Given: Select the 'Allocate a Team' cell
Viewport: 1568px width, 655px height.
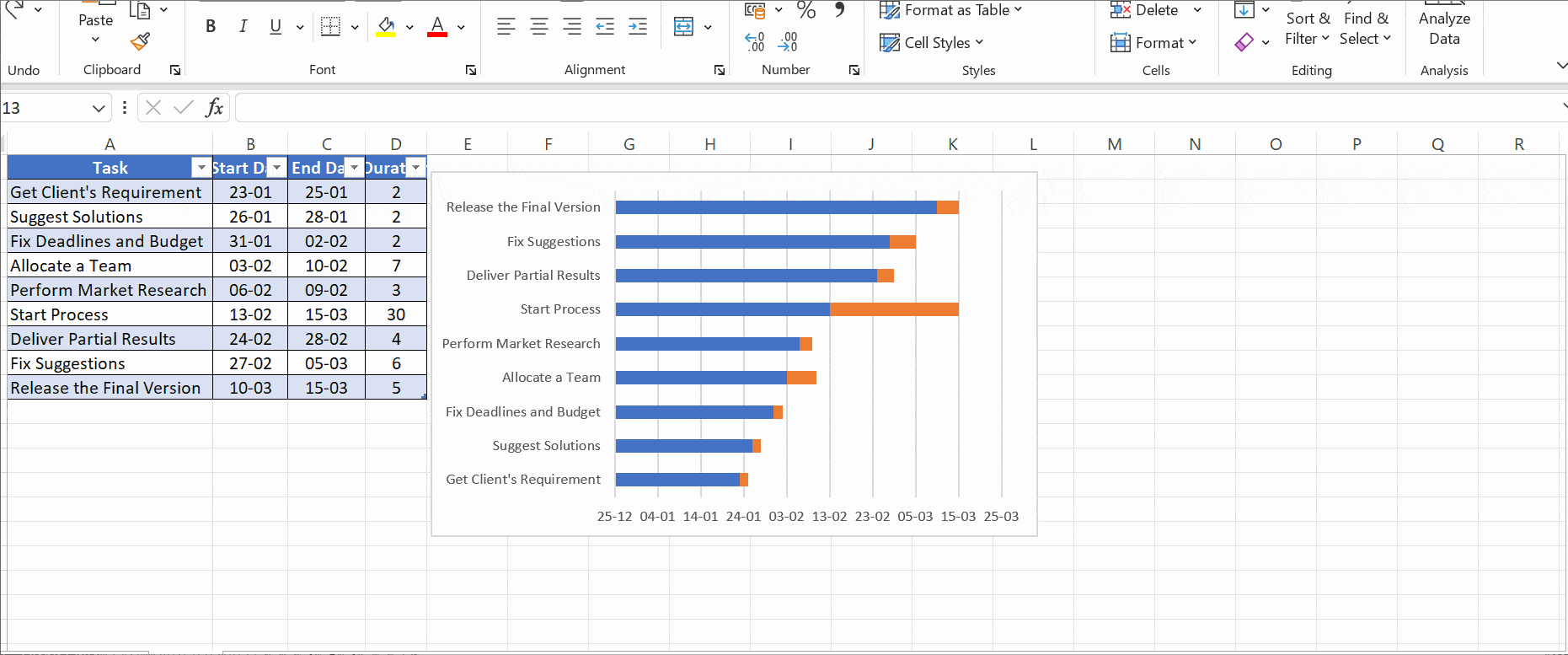Looking at the screenshot, I should [110, 266].
